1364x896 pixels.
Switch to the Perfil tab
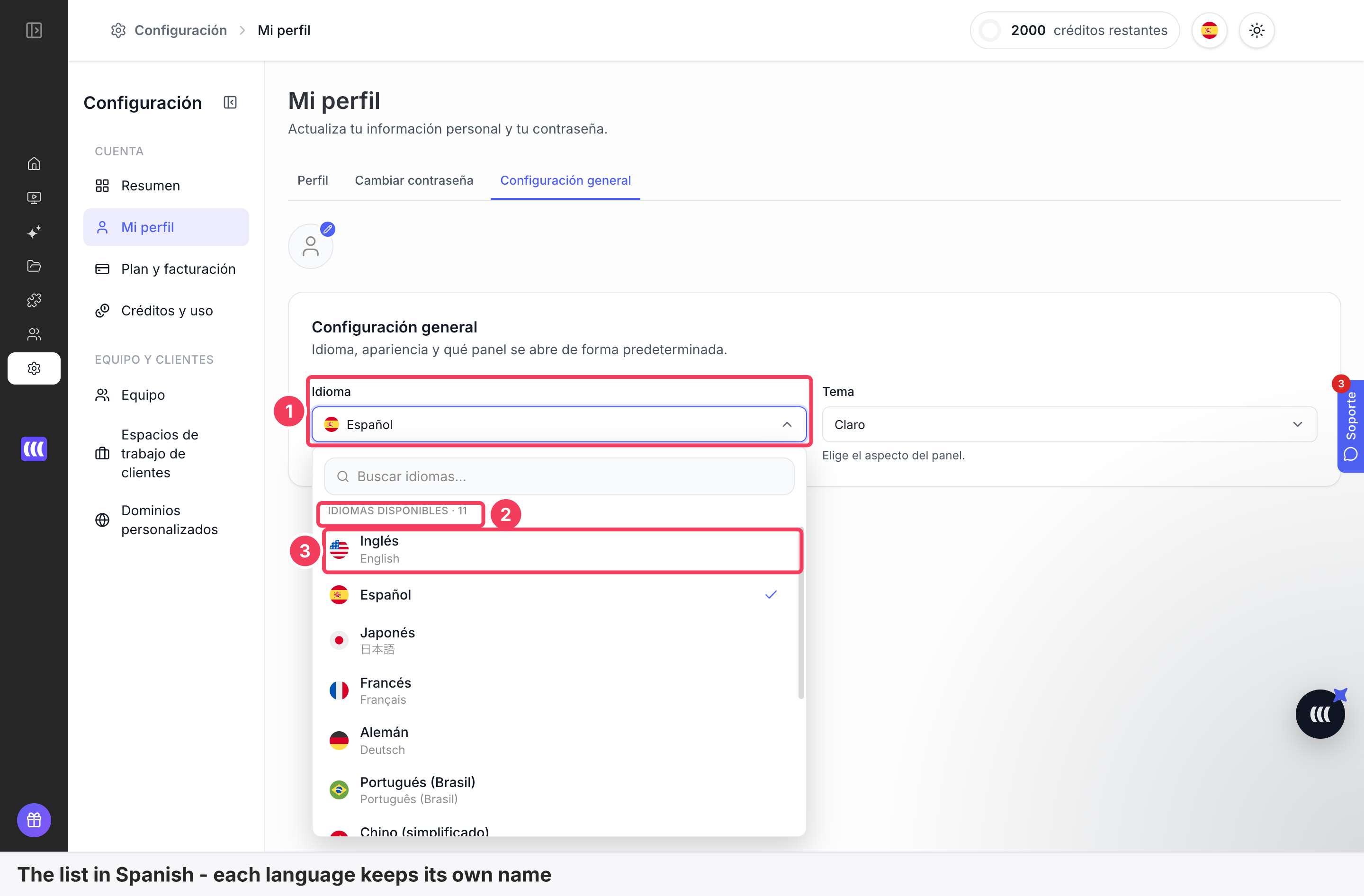pyautogui.click(x=312, y=180)
